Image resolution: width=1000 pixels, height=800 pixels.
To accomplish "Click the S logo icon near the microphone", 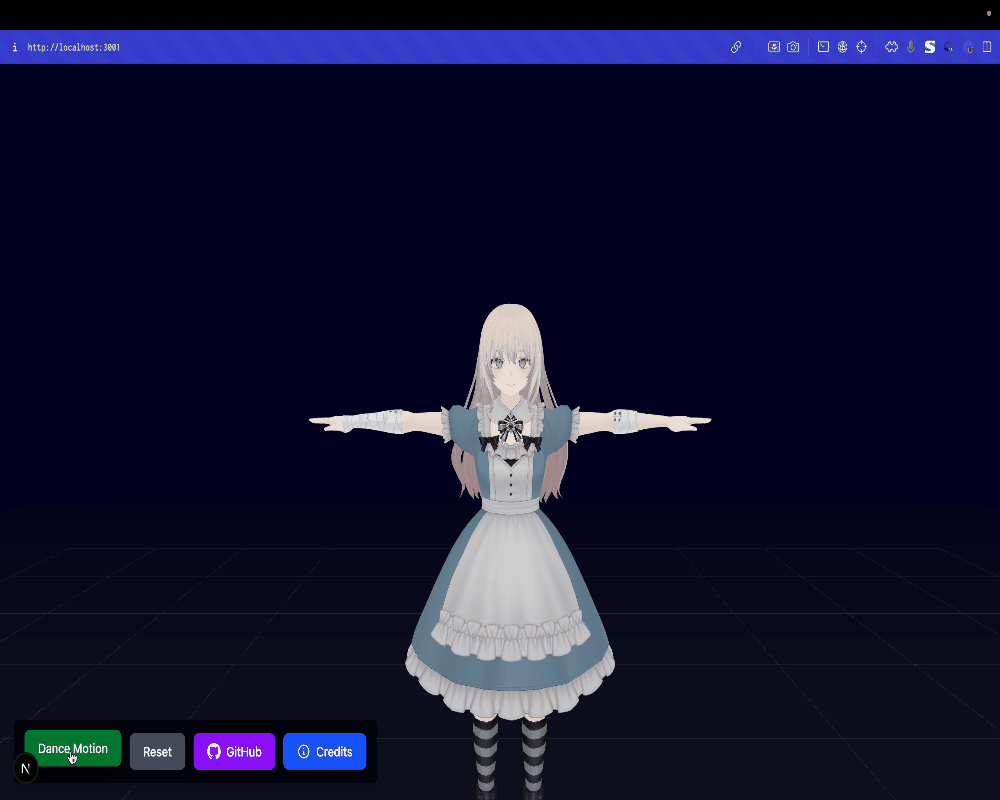I will click(x=929, y=46).
